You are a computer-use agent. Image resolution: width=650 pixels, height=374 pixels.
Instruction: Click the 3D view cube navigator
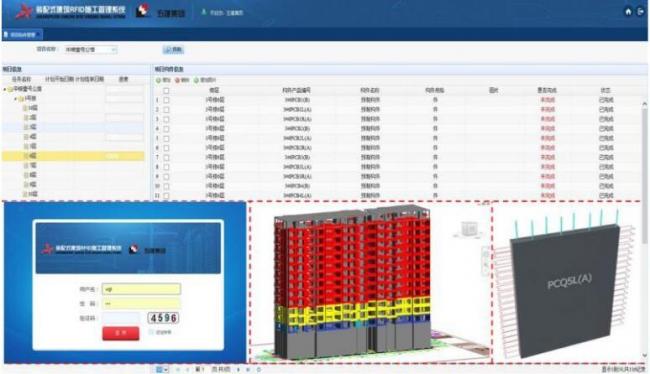(469, 229)
